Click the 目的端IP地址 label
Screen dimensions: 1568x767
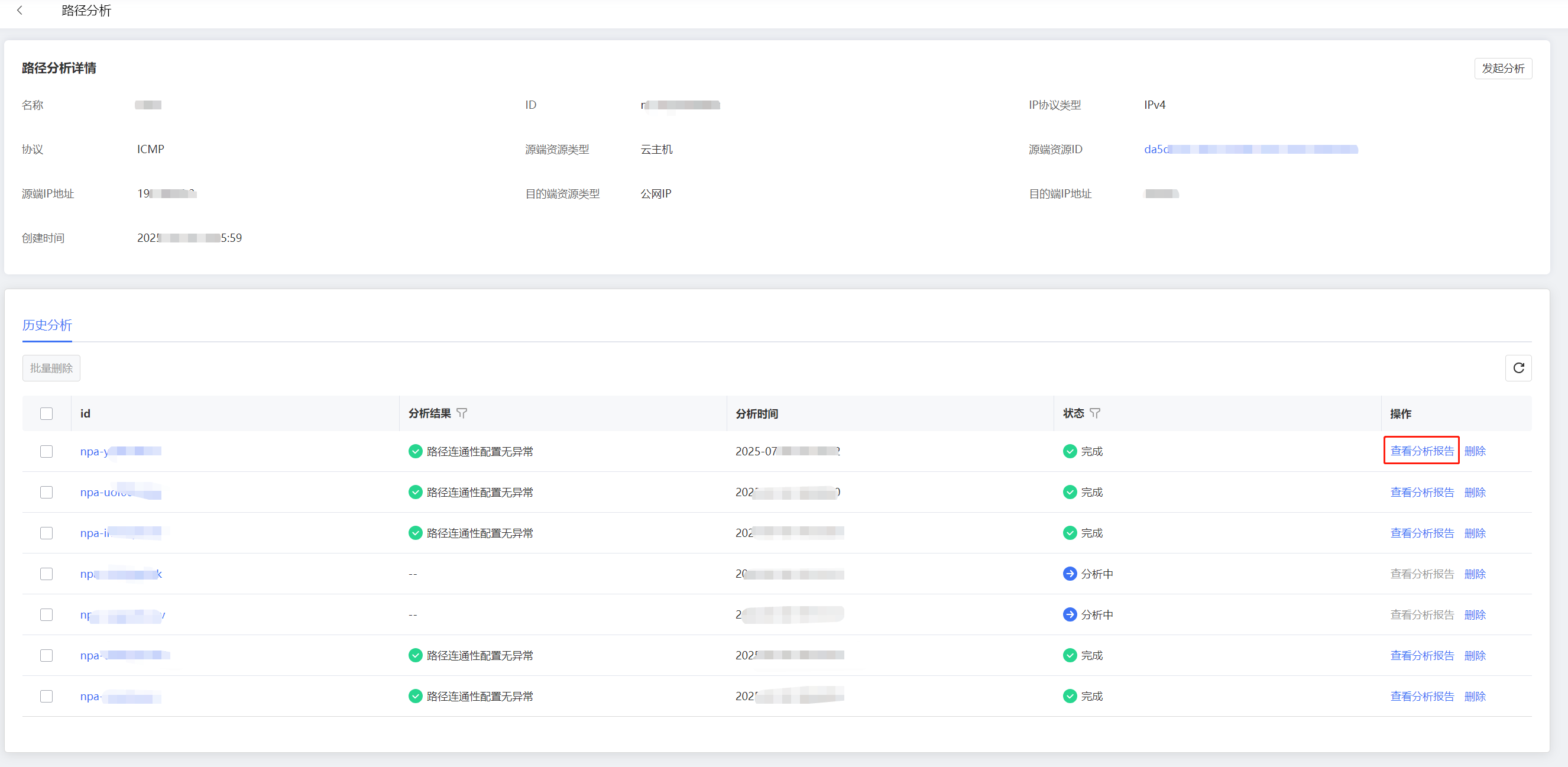pyautogui.click(x=1060, y=193)
